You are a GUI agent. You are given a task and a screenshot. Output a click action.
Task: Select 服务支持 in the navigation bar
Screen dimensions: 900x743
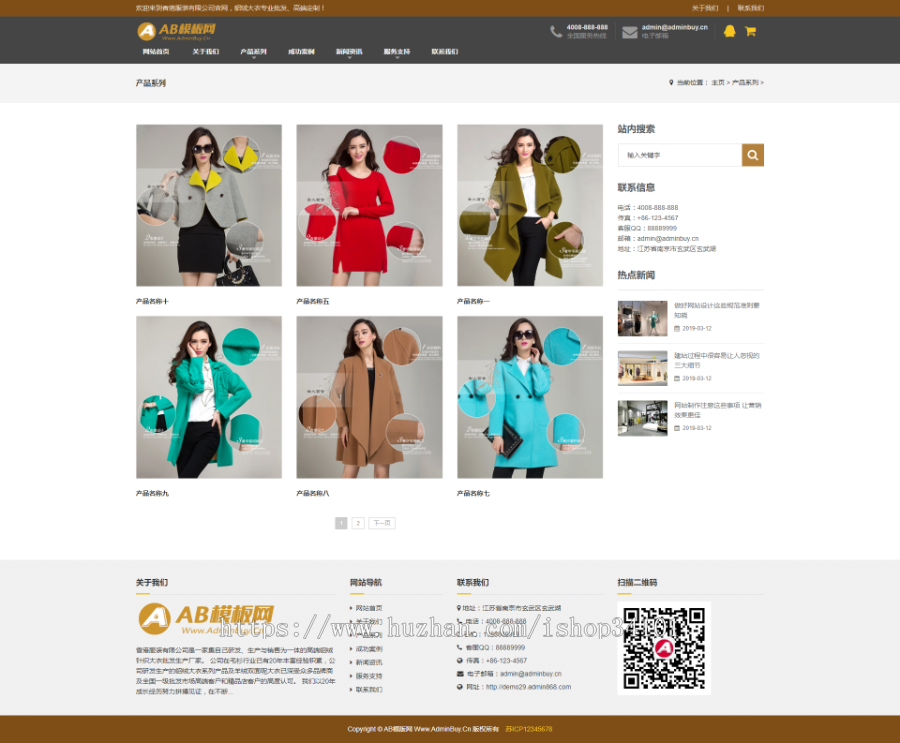tap(396, 50)
